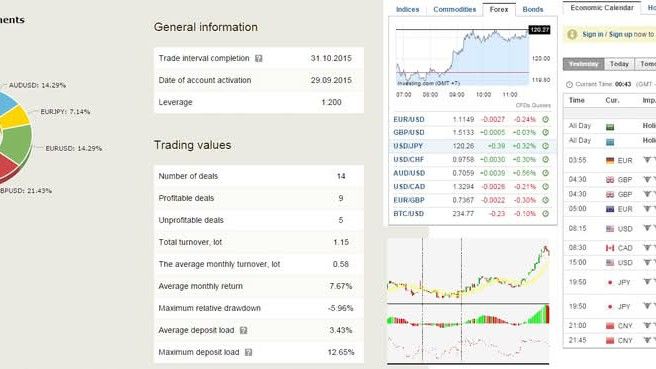Click help icon next to Maximum deposit load
Viewport: 656px width, 369px height.
pos(248,352)
